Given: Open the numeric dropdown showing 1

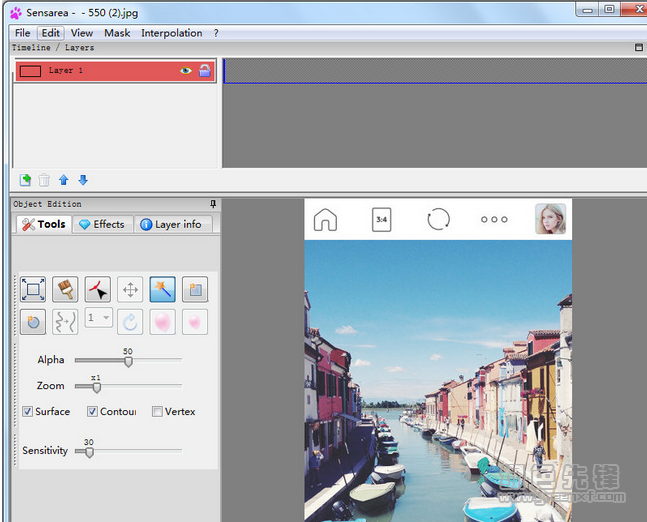Looking at the screenshot, I should click(98, 319).
